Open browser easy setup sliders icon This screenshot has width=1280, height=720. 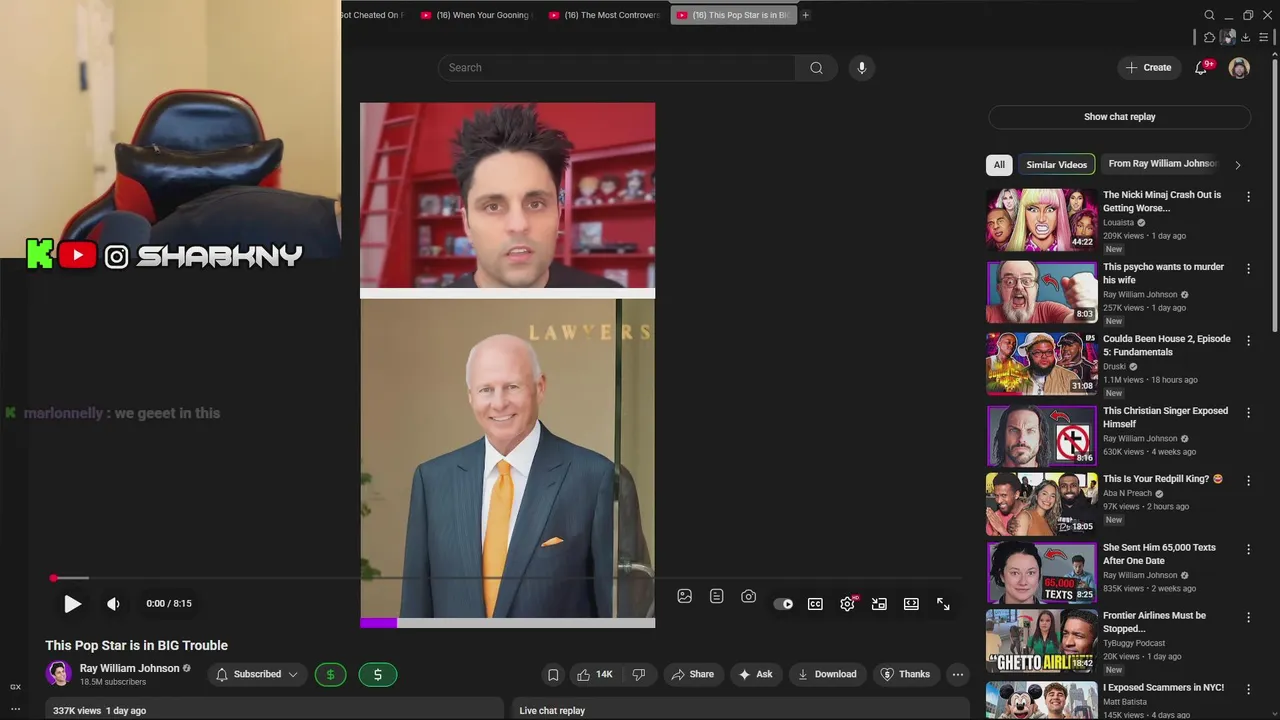click(x=1264, y=37)
